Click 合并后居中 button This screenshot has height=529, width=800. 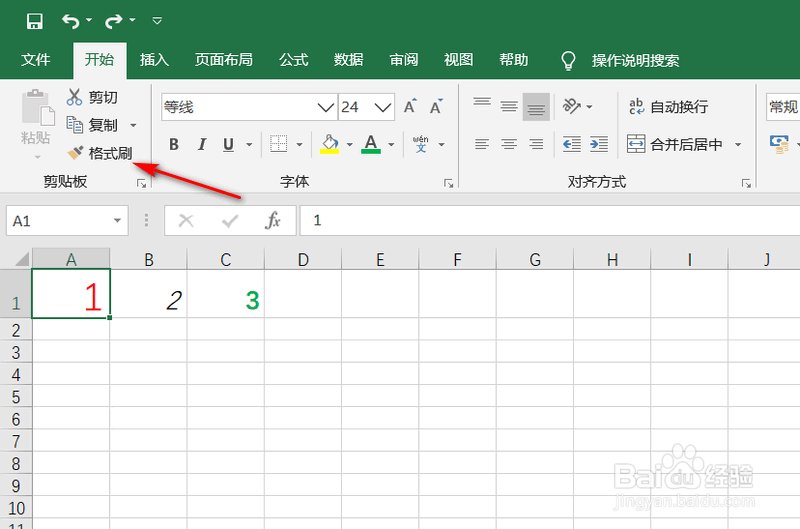[675, 144]
